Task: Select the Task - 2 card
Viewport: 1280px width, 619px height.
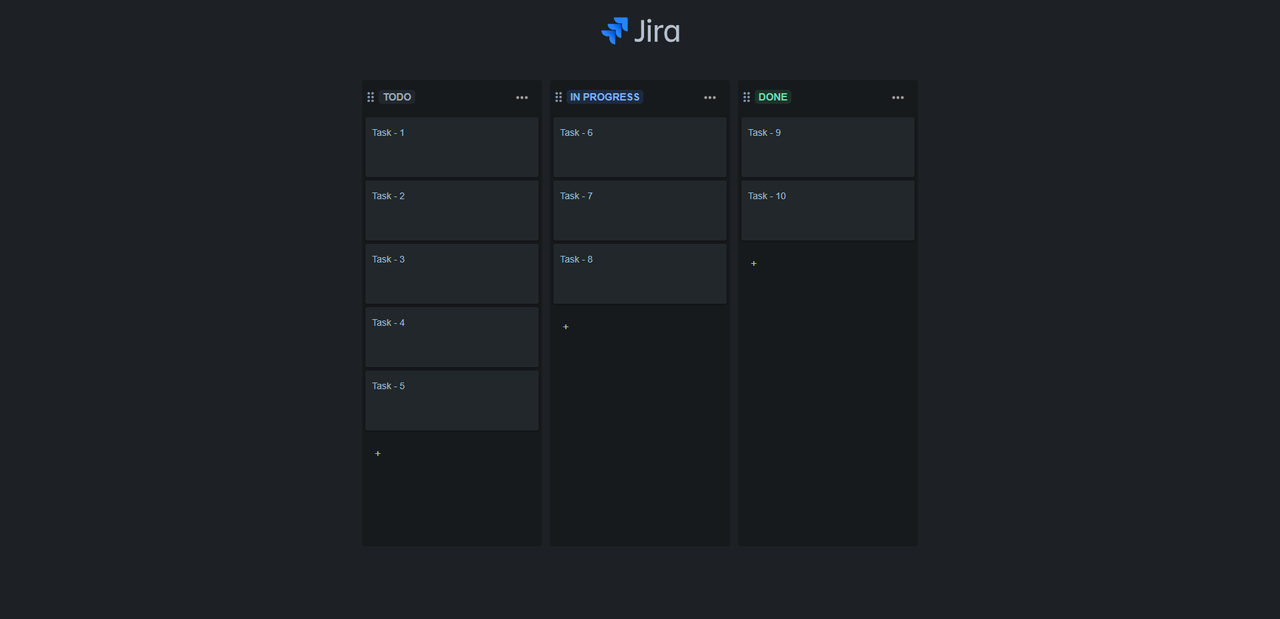Action: coord(451,210)
